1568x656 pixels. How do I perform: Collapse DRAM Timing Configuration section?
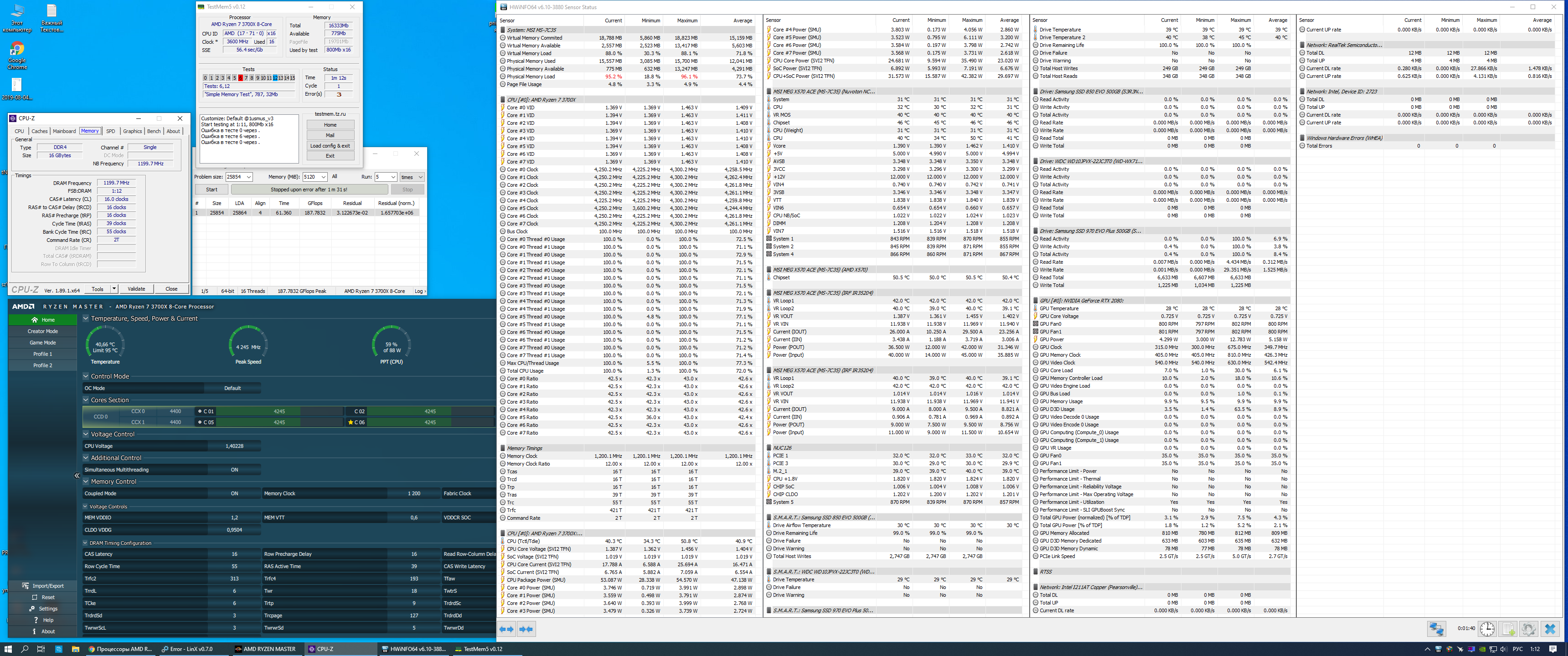point(85,543)
